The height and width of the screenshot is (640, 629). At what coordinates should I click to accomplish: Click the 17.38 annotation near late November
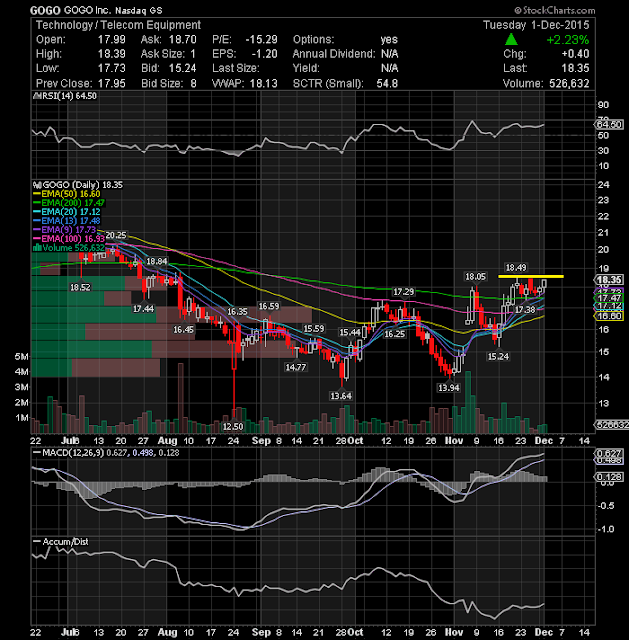point(525,310)
